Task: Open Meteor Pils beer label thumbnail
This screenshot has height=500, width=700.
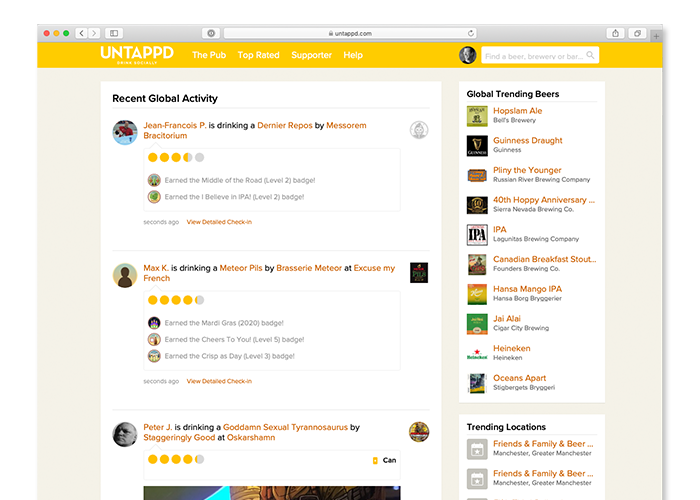Action: (419, 273)
